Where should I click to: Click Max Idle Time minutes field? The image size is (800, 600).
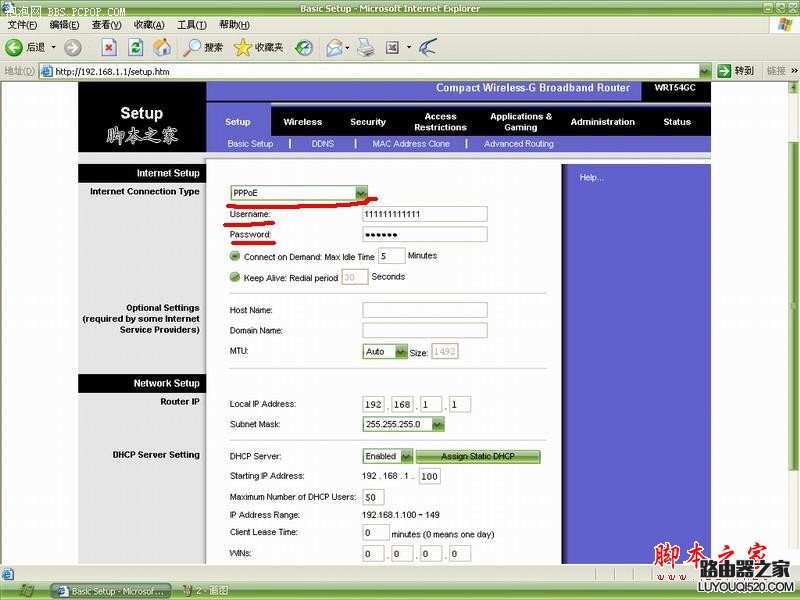[391, 256]
